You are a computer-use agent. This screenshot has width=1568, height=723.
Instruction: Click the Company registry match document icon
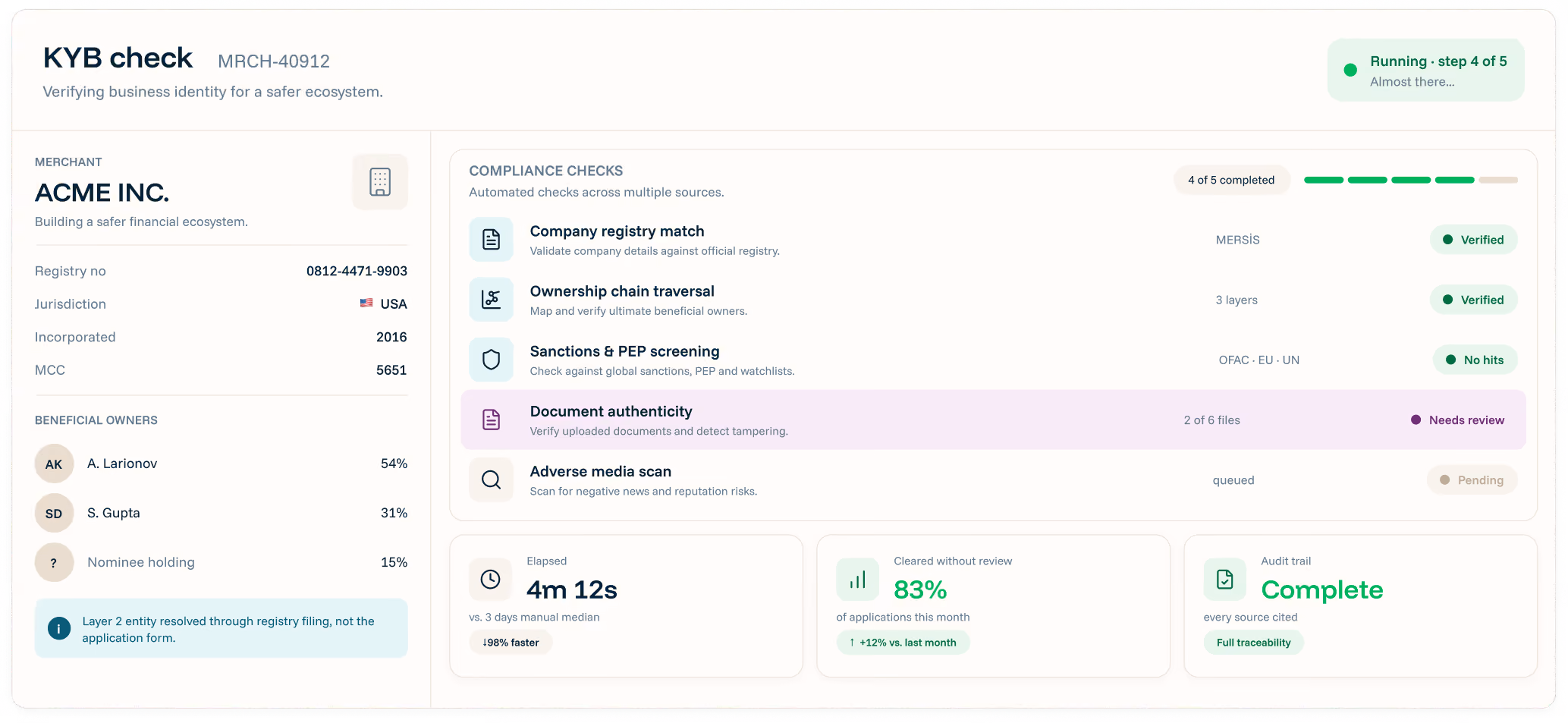click(491, 240)
